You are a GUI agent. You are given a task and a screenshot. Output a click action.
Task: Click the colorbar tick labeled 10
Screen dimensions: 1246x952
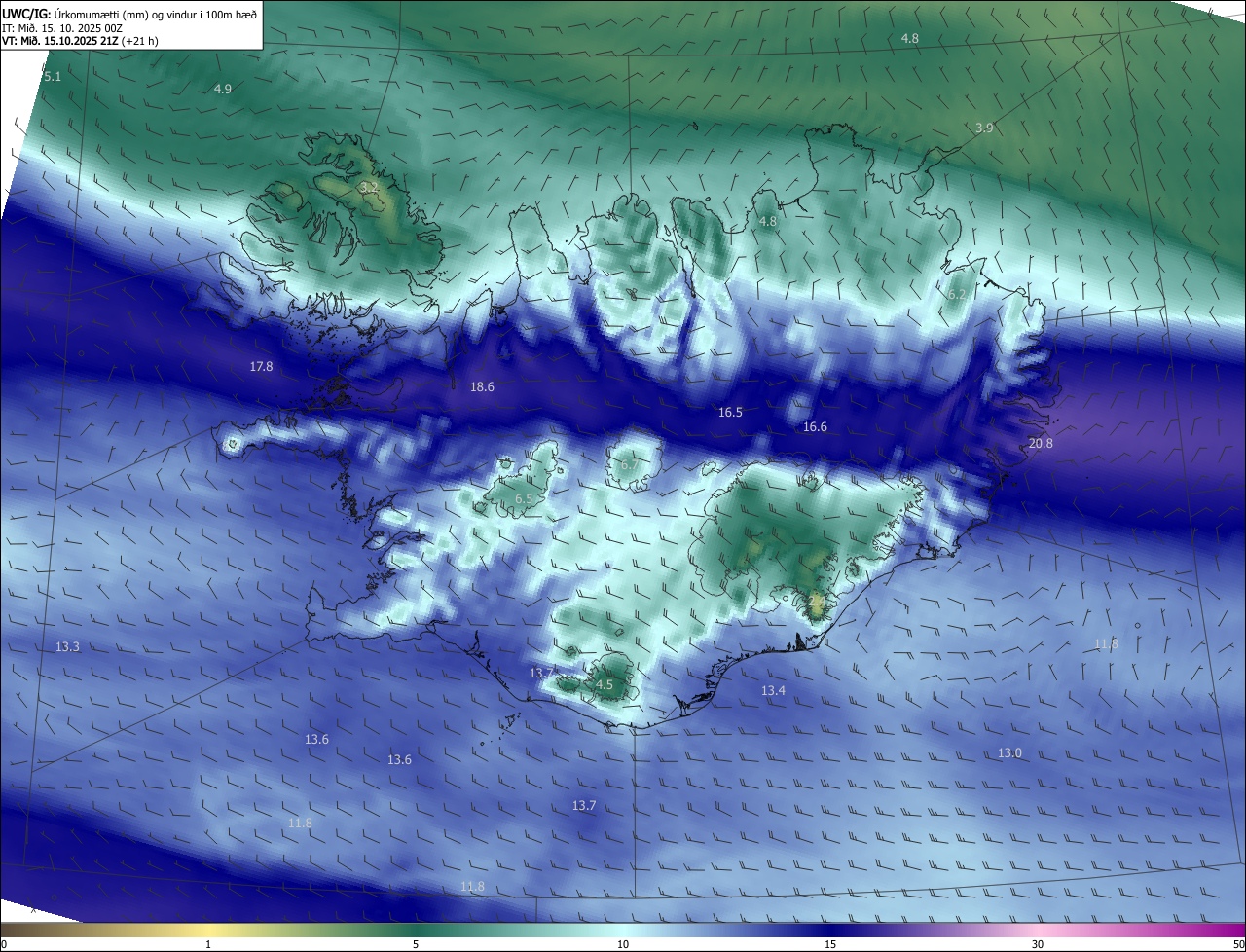tap(623, 944)
